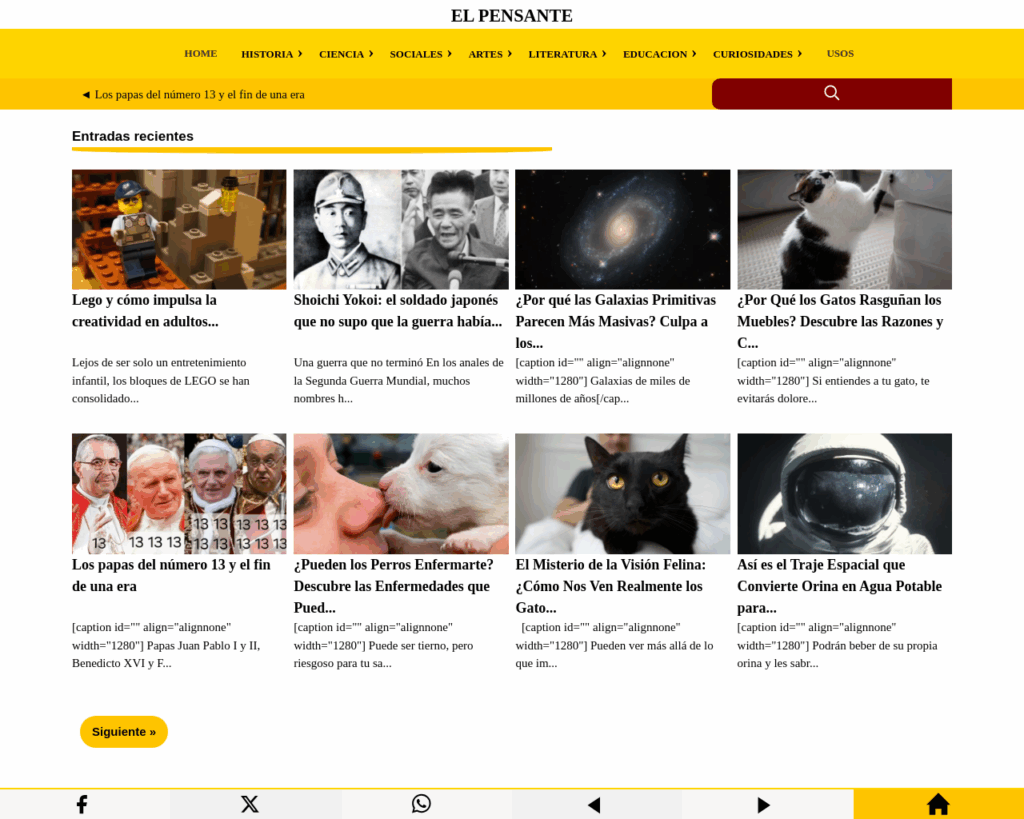The height and width of the screenshot is (819, 1024).
Task: Click the EL PENSANTE site title
Action: (511, 16)
